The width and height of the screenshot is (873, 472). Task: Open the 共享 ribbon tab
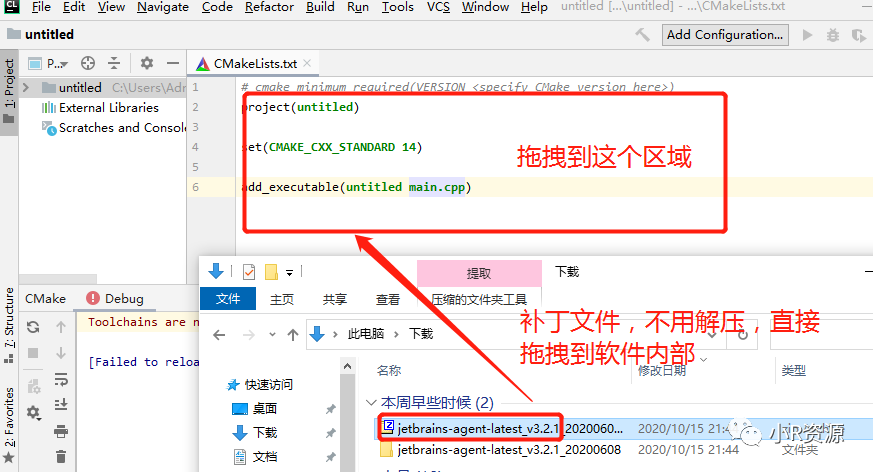[x=335, y=299]
